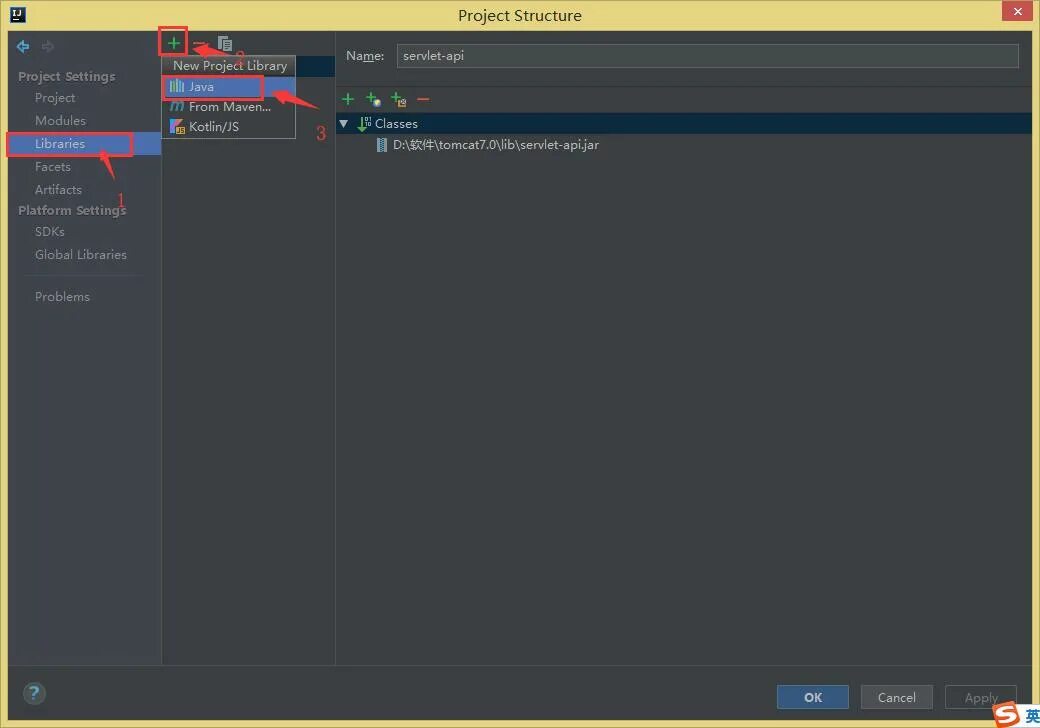Click the library Name input field
The image size is (1040, 728).
pos(707,56)
